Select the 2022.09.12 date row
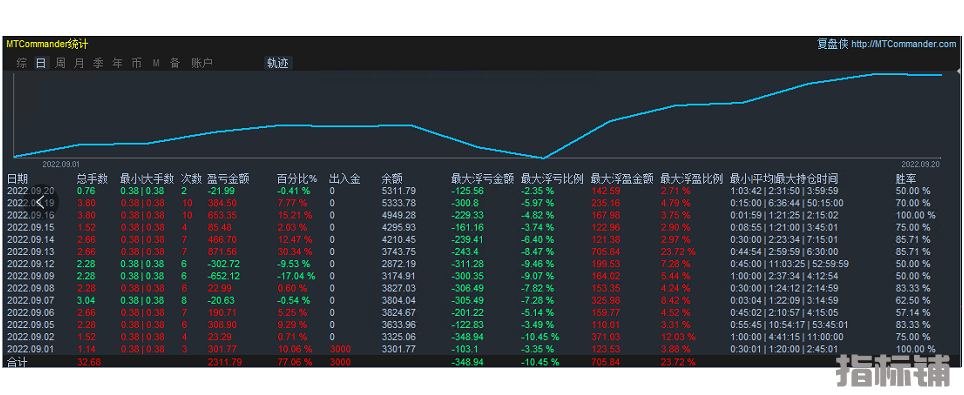The width and height of the screenshot is (964, 395). coord(31,263)
